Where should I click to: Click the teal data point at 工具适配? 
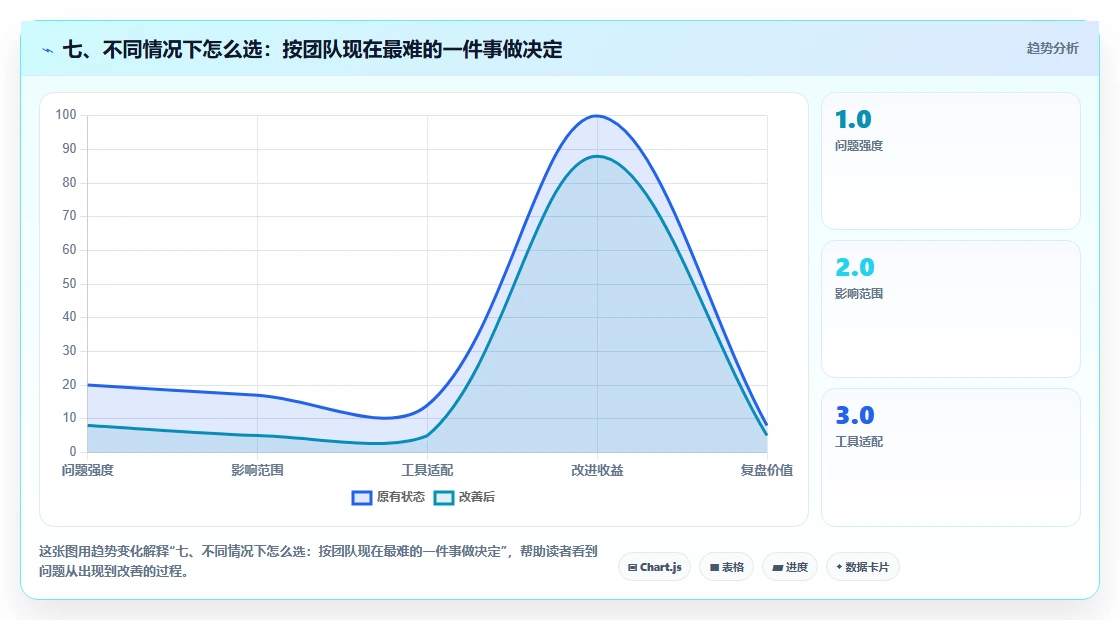pos(427,436)
